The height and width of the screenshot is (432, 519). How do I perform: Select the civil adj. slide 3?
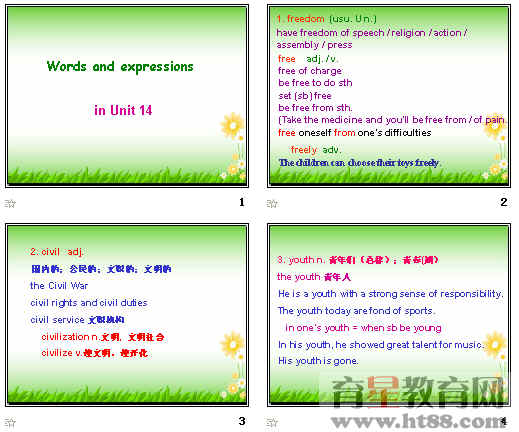[127, 315]
